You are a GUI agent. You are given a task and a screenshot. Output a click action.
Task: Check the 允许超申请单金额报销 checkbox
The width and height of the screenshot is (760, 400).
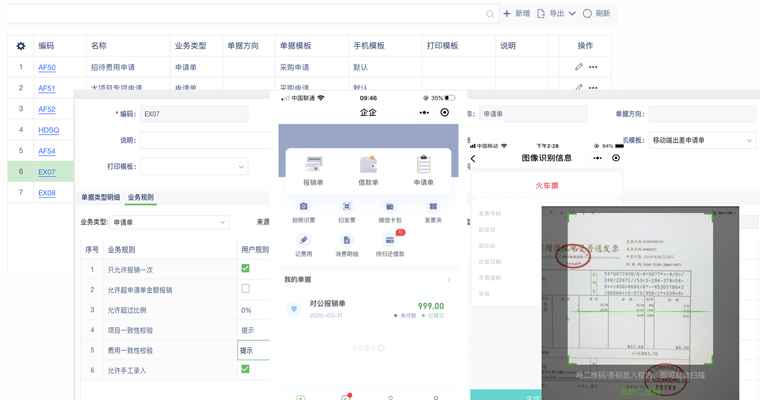tap(245, 289)
